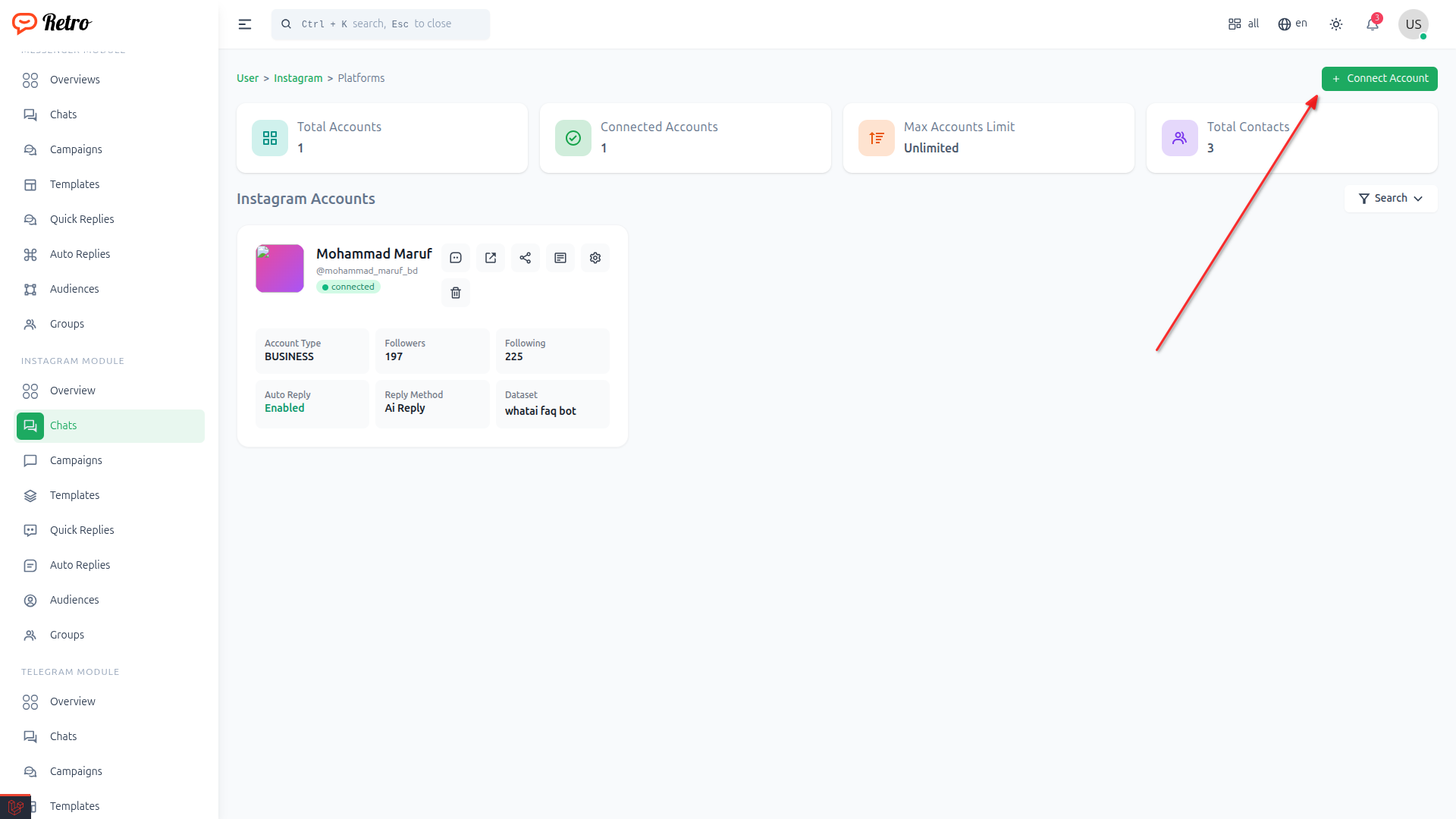Screen dimensions: 1456x819
Task: Click Mohammad Maruf profile picture thumbnail
Action: (280, 268)
